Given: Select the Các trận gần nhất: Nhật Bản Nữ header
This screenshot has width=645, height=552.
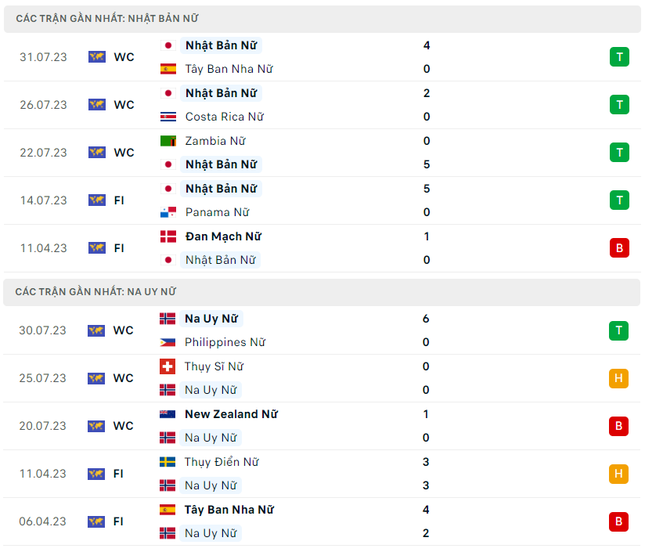Looking at the screenshot, I should pos(322,19).
